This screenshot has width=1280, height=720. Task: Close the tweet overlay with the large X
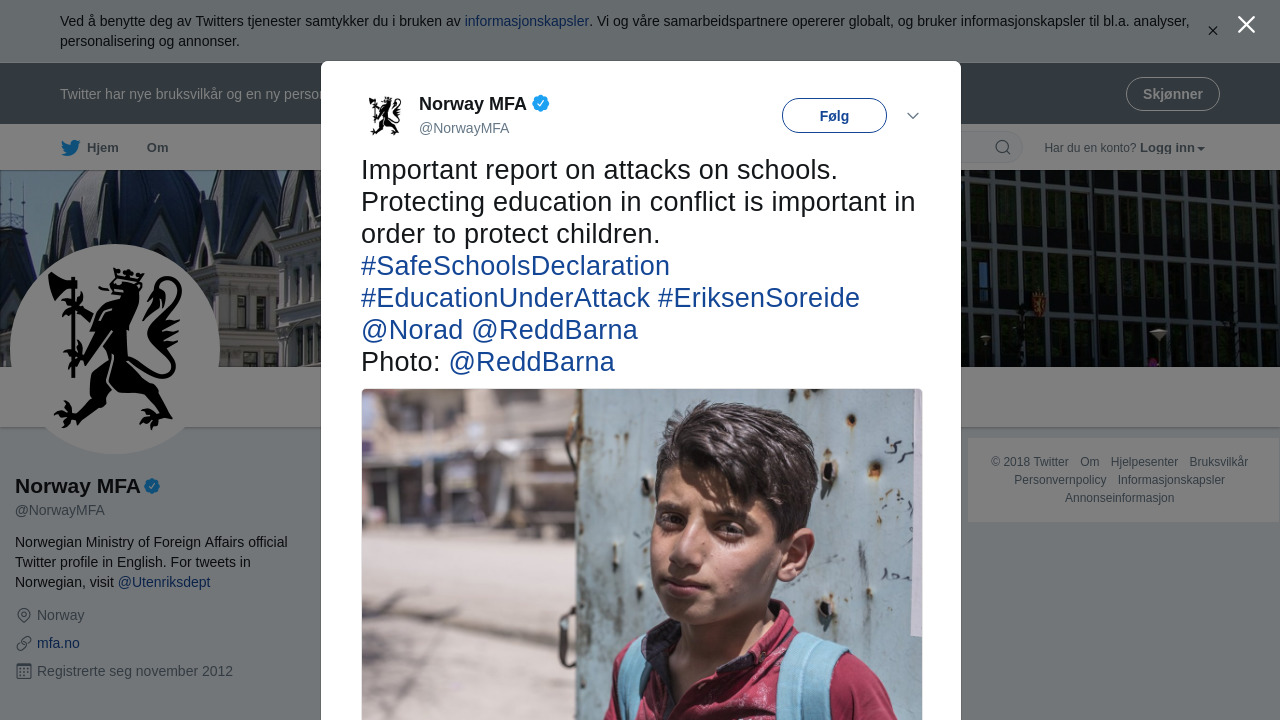pyautogui.click(x=1246, y=25)
